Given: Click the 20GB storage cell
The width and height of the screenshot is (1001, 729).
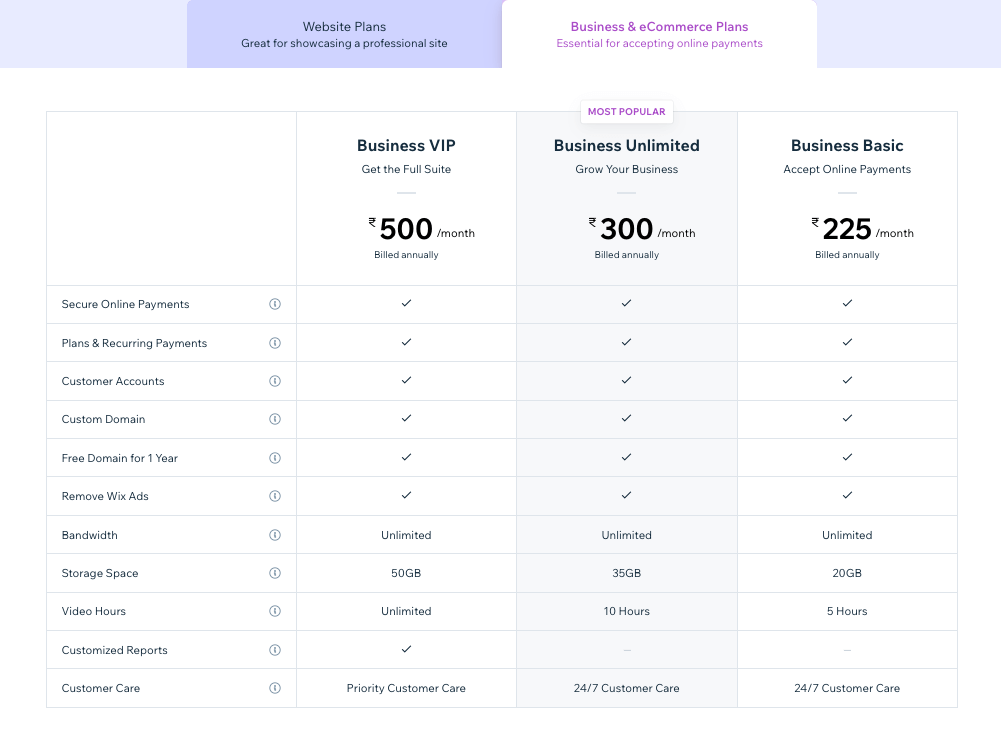Looking at the screenshot, I should click(x=847, y=573).
